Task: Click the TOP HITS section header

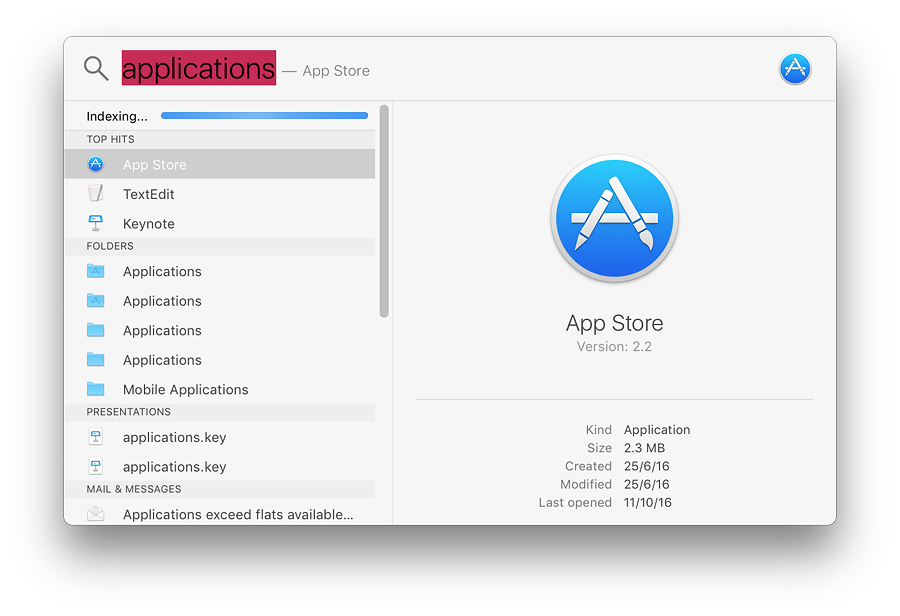Action: pos(220,139)
